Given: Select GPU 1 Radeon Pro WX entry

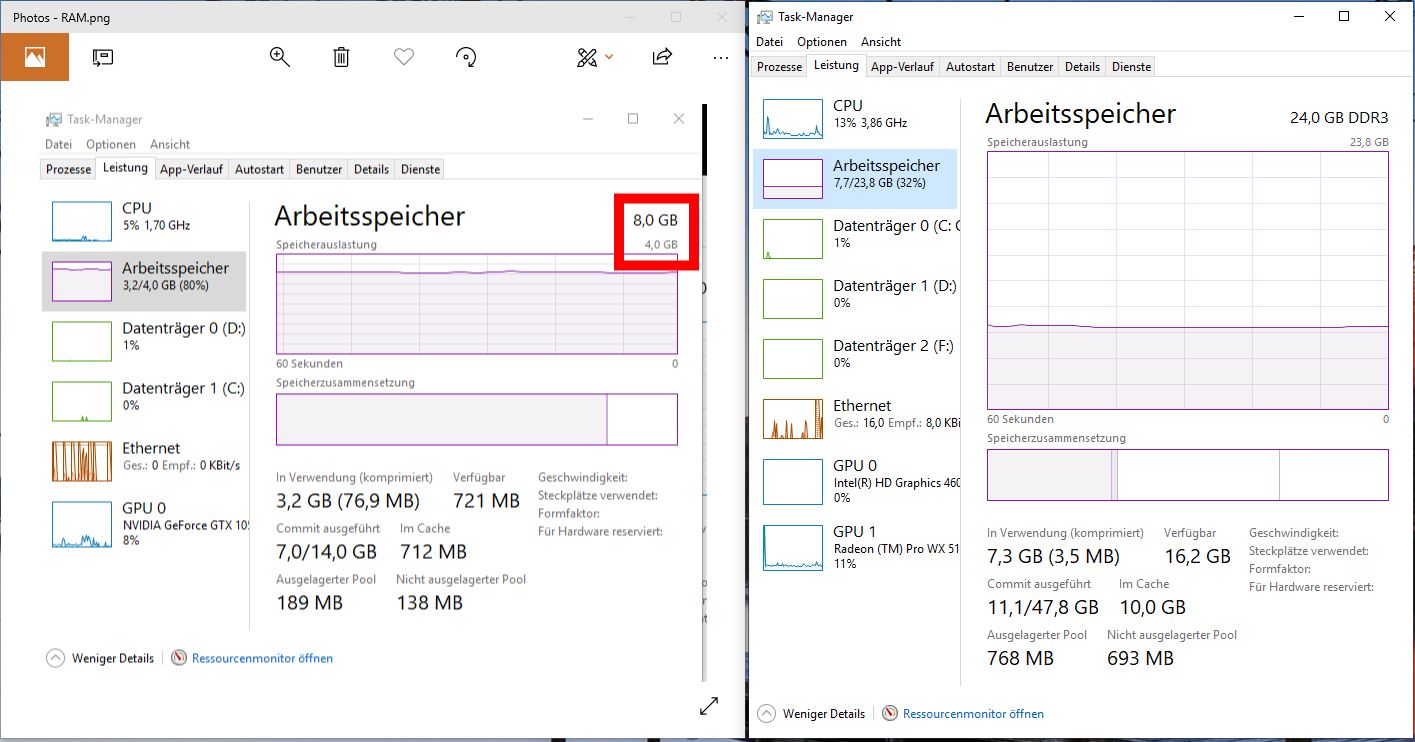Looking at the screenshot, I should pos(856,547).
